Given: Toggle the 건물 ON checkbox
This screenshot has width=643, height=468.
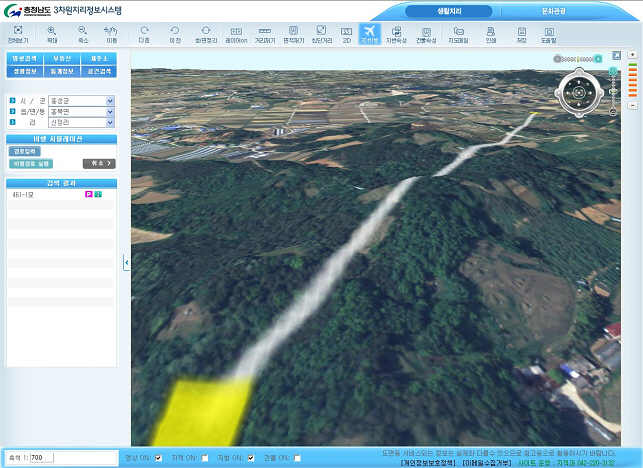Looking at the screenshot, I should [x=297, y=458].
